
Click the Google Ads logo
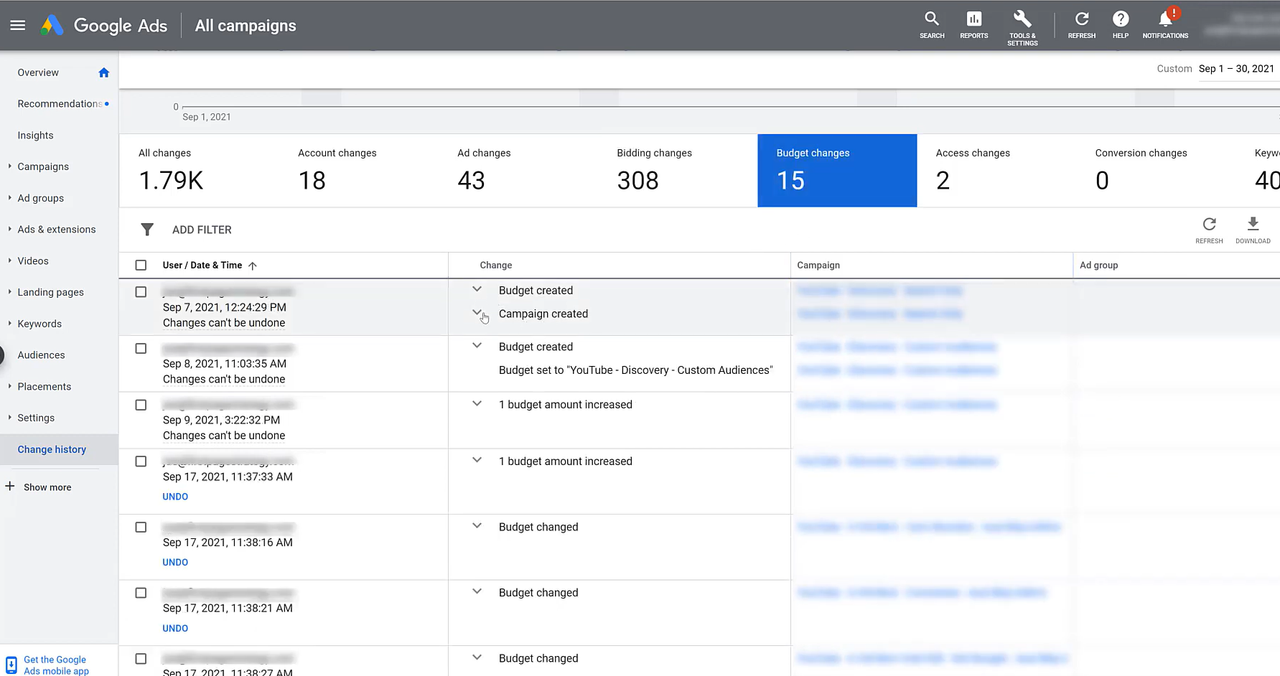pyautogui.click(x=104, y=26)
